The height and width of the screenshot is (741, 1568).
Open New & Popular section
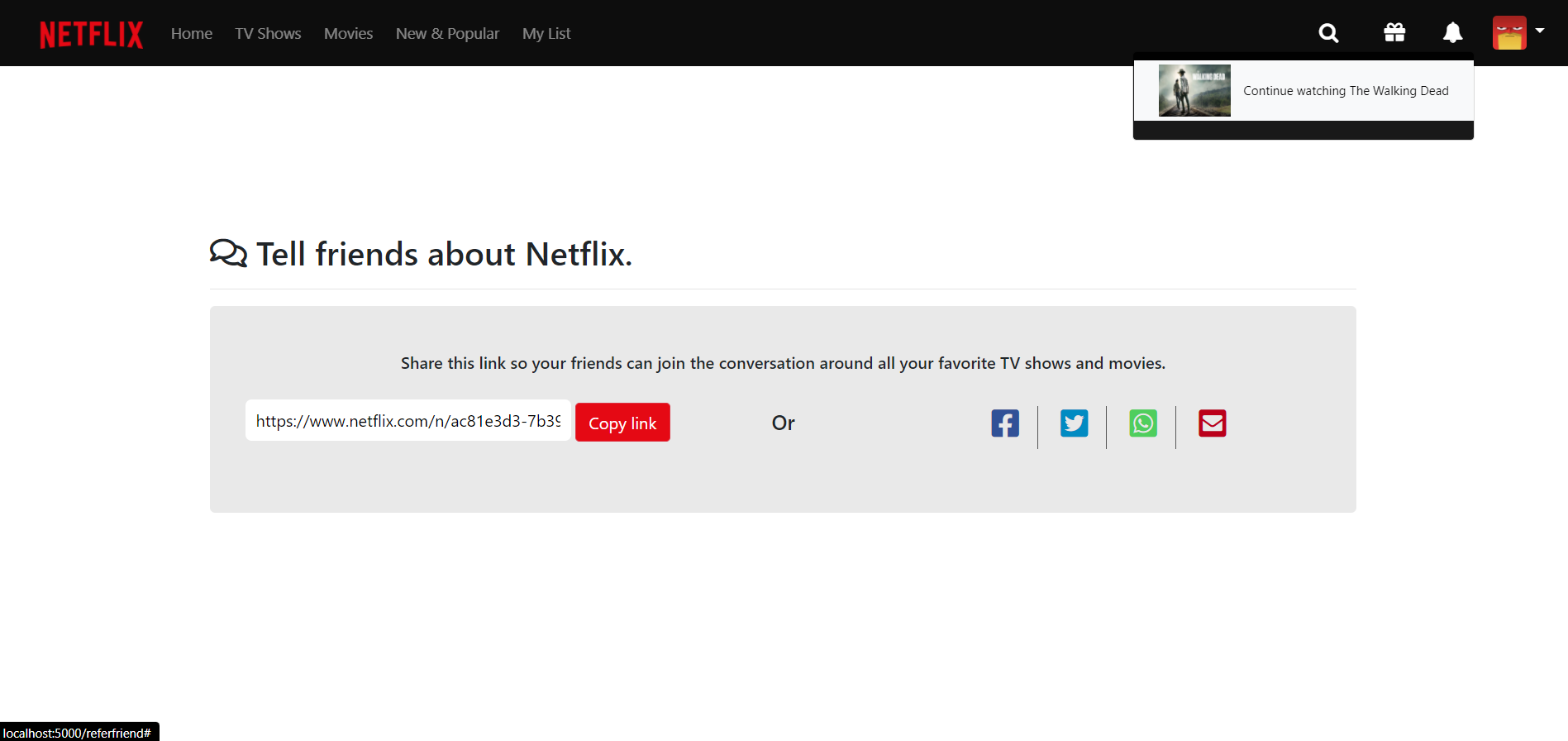point(447,34)
